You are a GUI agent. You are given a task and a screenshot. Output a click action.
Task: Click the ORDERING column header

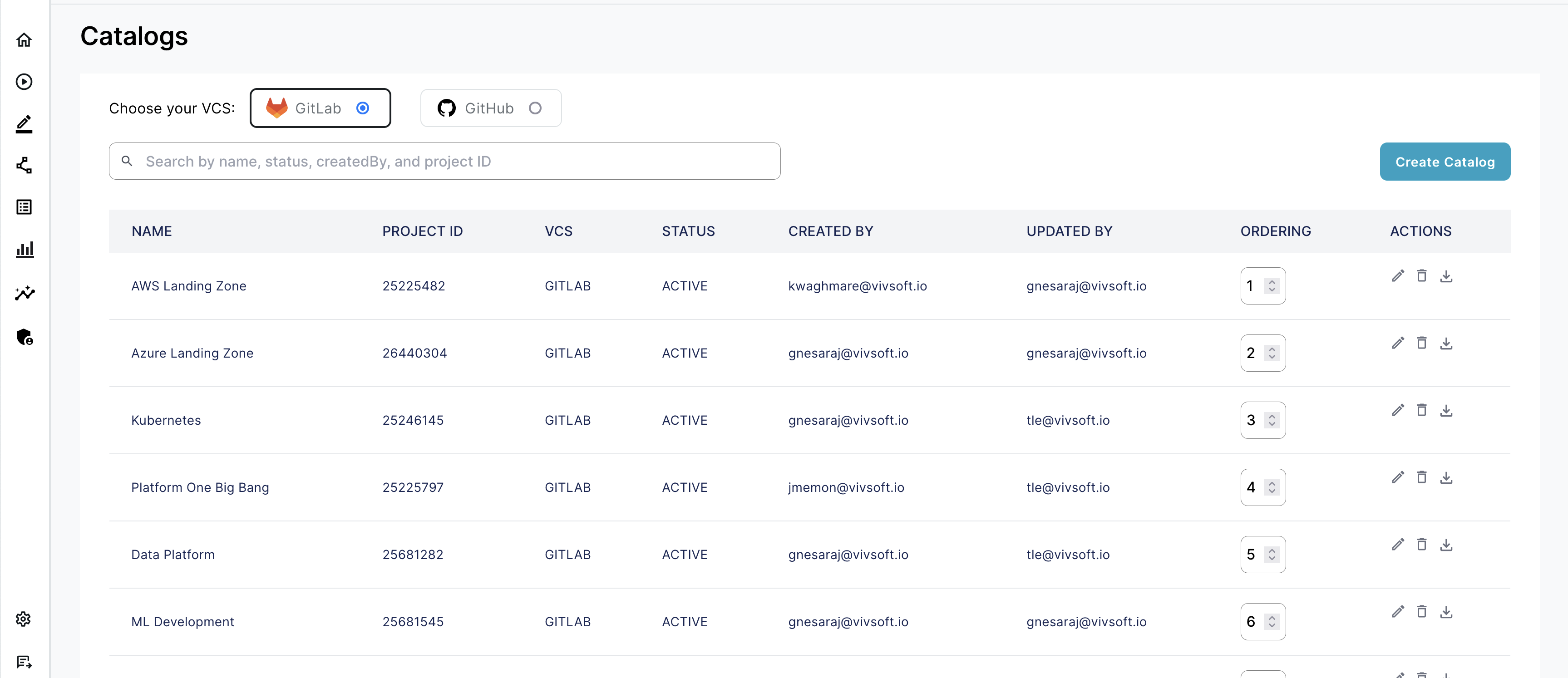[x=1275, y=231]
